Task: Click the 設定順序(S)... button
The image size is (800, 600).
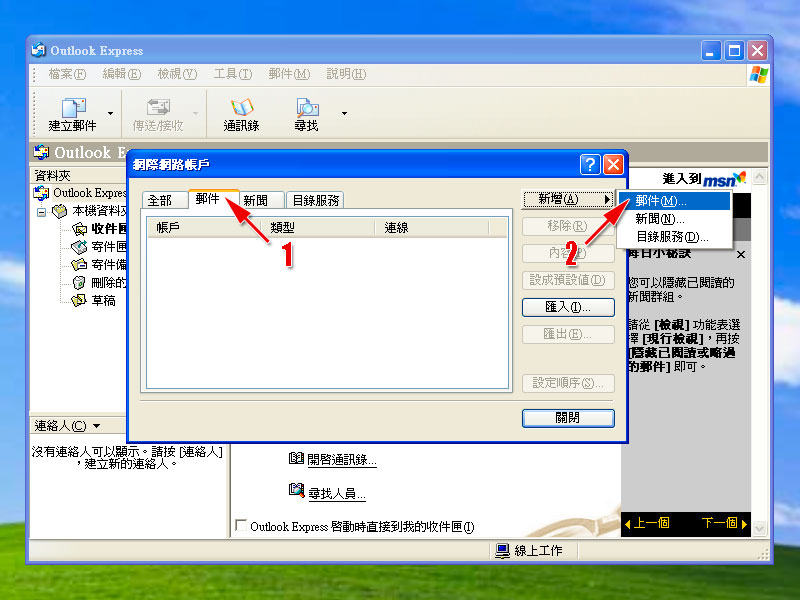Action: 568,383
